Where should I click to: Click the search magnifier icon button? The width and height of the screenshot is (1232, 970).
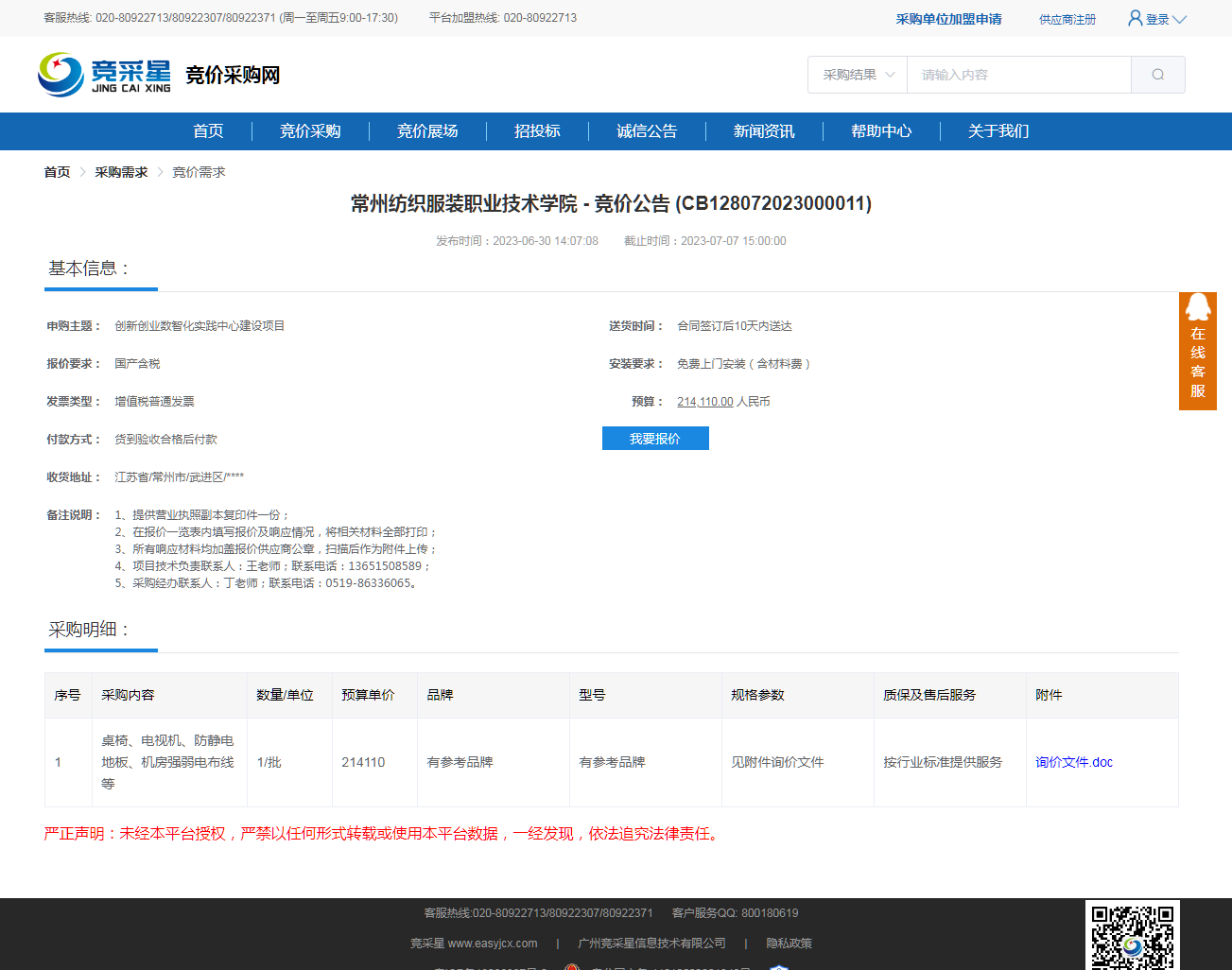(1157, 75)
